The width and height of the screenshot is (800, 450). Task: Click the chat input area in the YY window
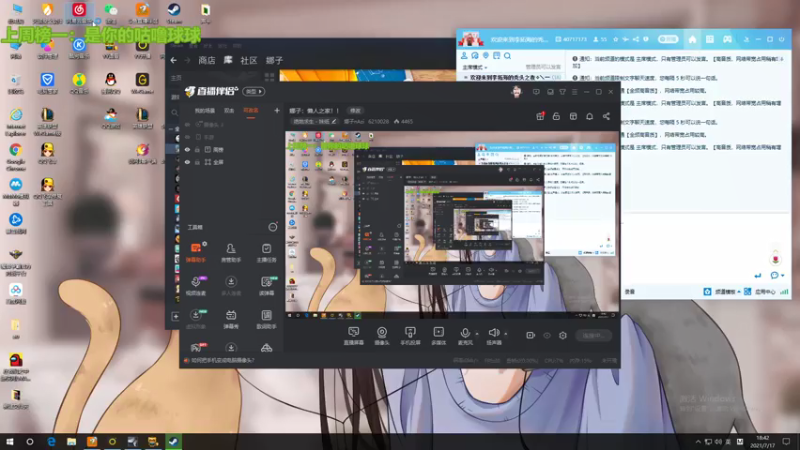pyautogui.click(x=704, y=250)
